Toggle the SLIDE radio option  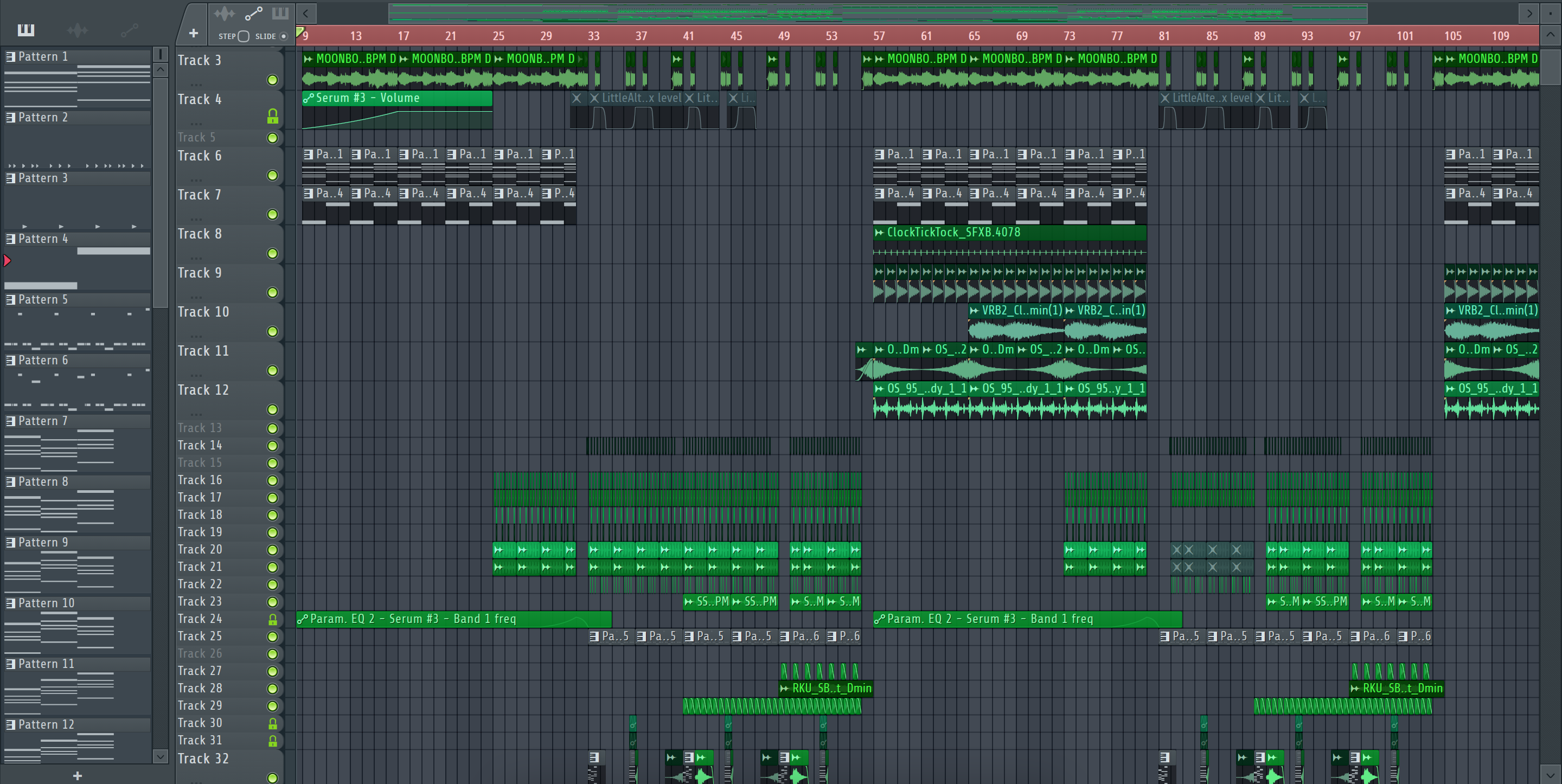point(283,36)
